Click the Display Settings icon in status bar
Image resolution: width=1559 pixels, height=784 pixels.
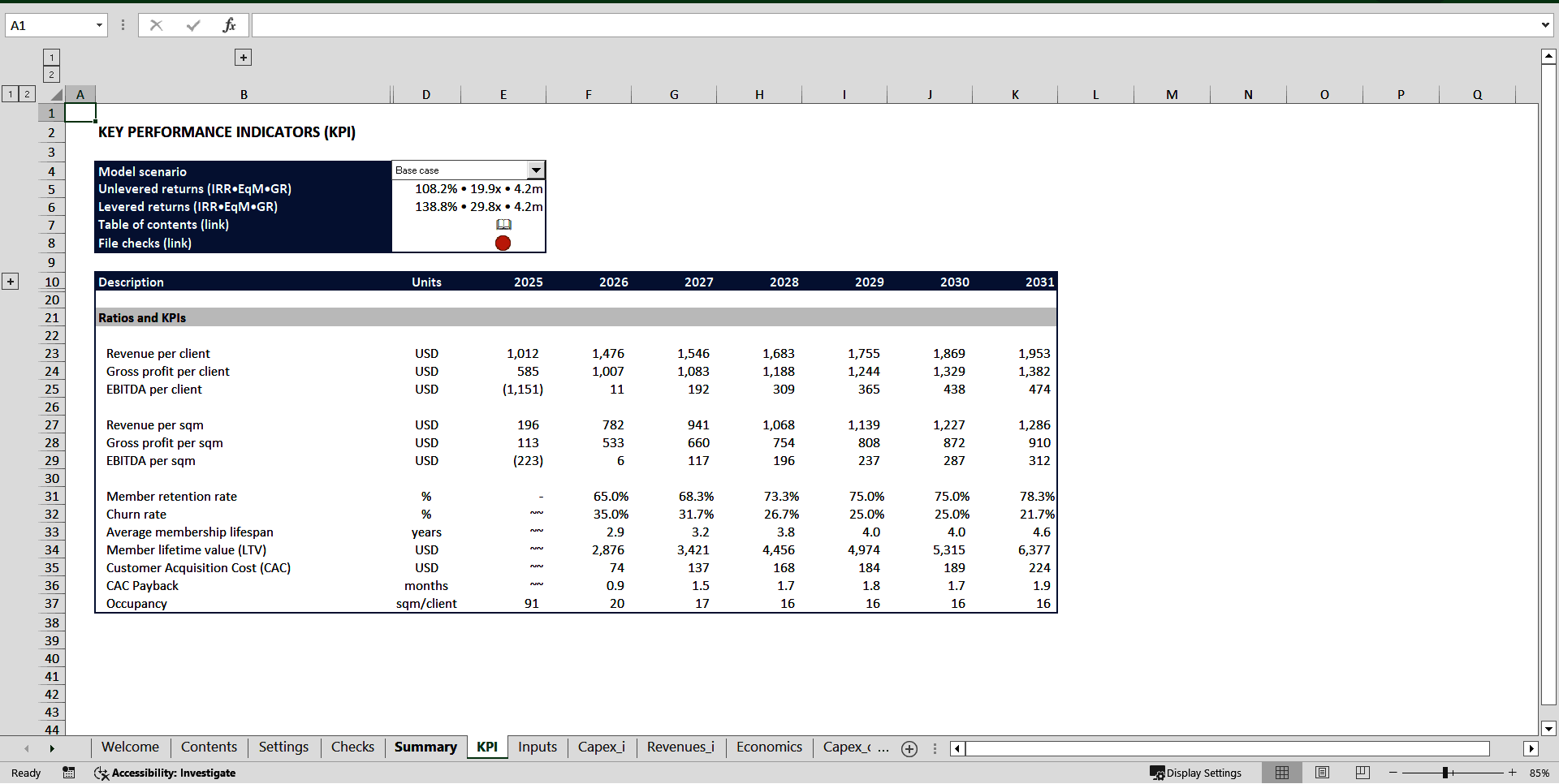(x=1156, y=773)
